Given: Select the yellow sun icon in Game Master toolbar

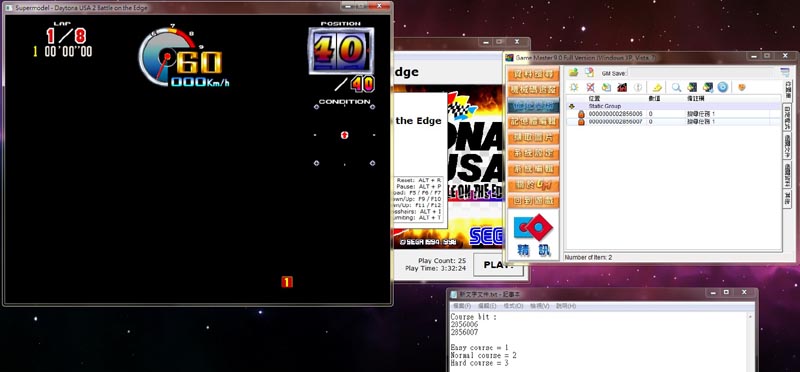Looking at the screenshot, I should point(574,87).
